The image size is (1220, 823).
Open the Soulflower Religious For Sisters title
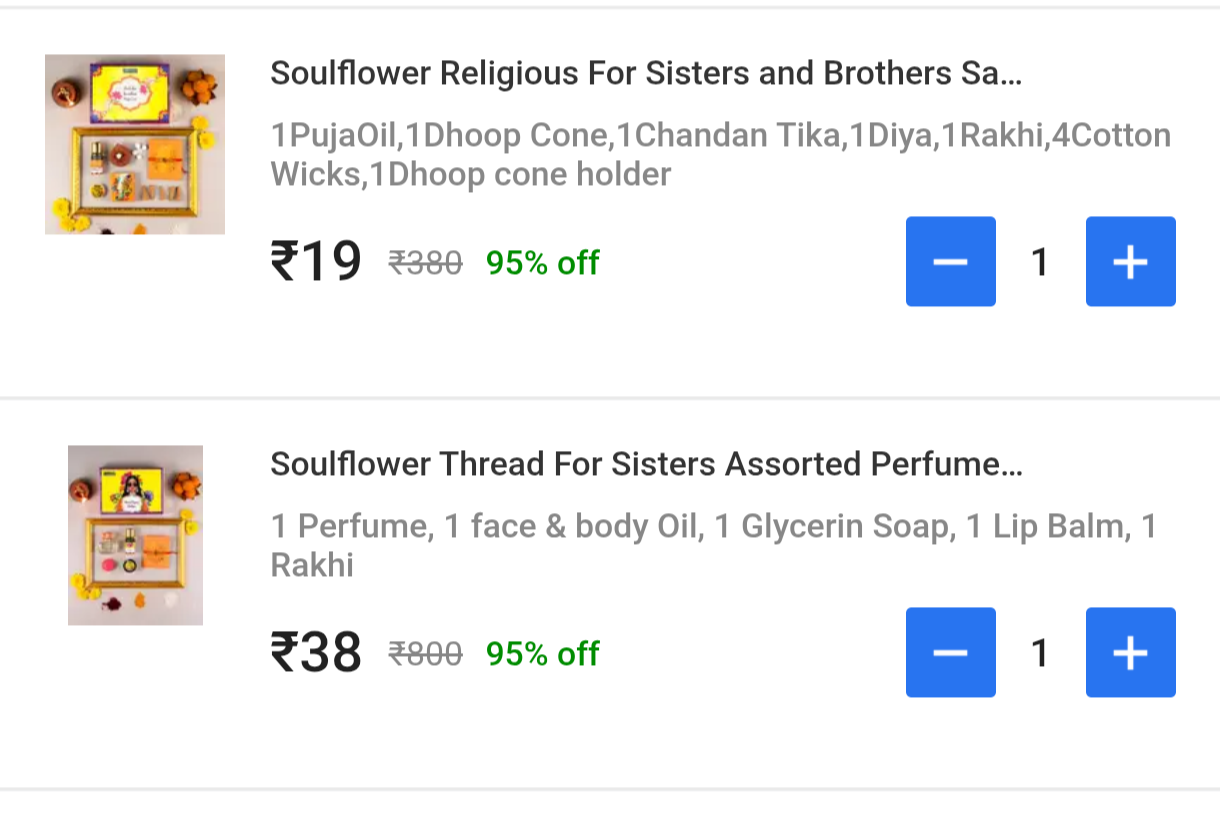click(x=646, y=73)
